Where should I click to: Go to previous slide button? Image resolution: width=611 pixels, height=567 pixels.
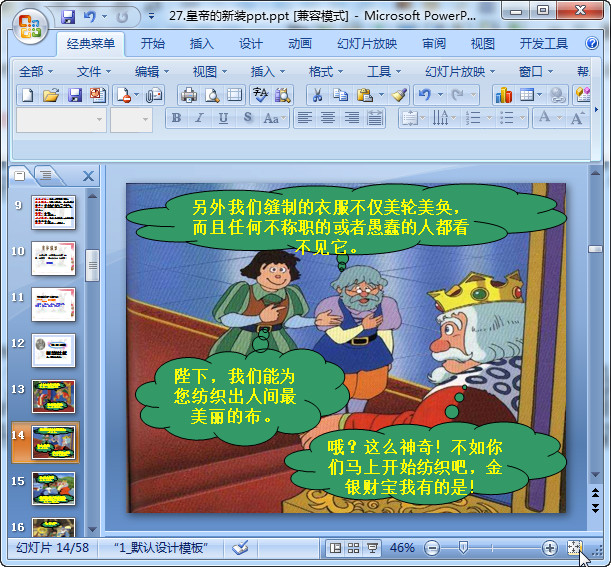595,493
